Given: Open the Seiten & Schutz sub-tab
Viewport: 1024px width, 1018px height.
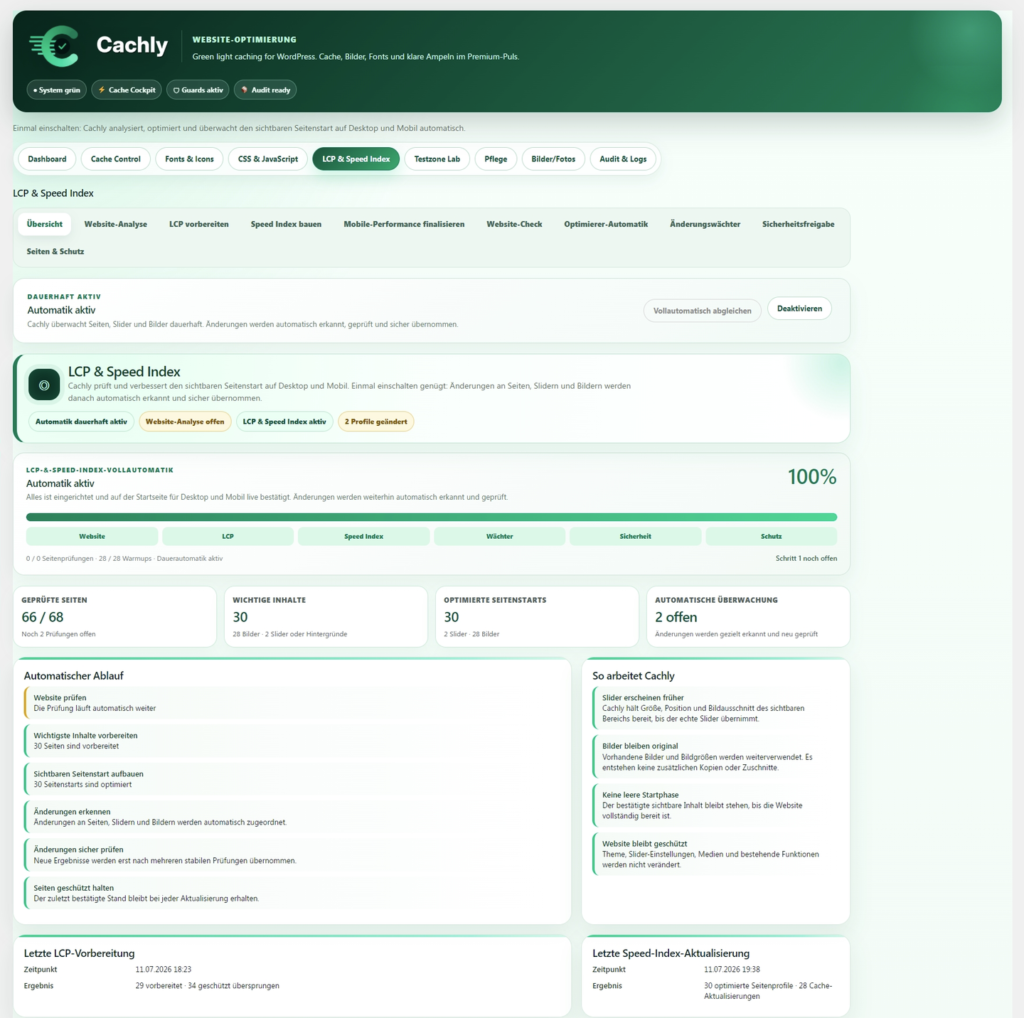Looking at the screenshot, I should click(x=56, y=251).
